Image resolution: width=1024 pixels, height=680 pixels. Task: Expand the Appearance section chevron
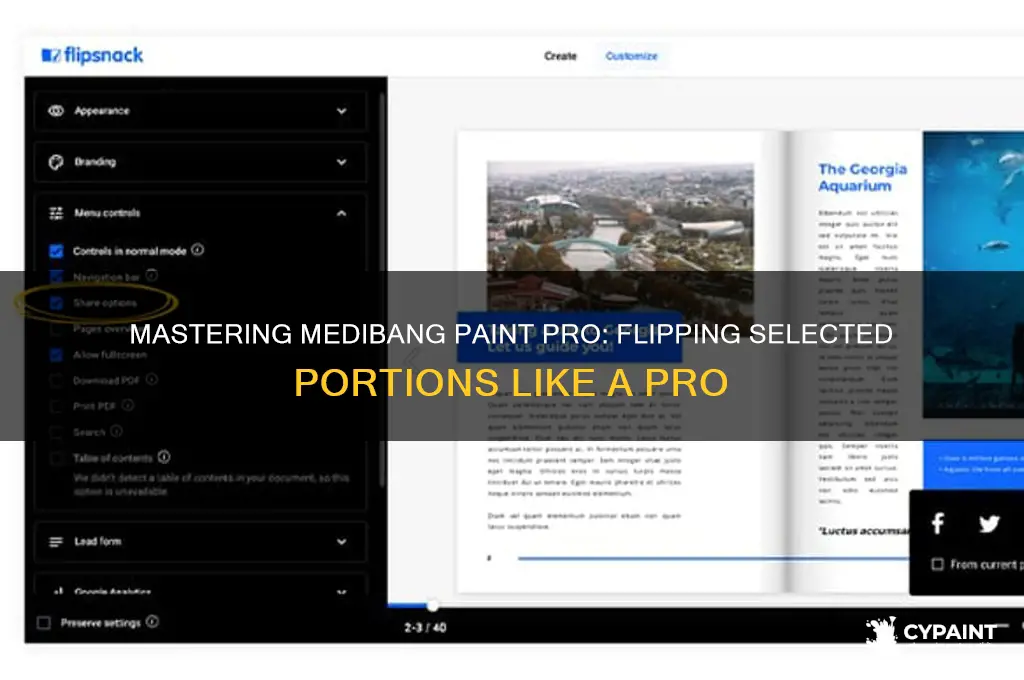[342, 111]
